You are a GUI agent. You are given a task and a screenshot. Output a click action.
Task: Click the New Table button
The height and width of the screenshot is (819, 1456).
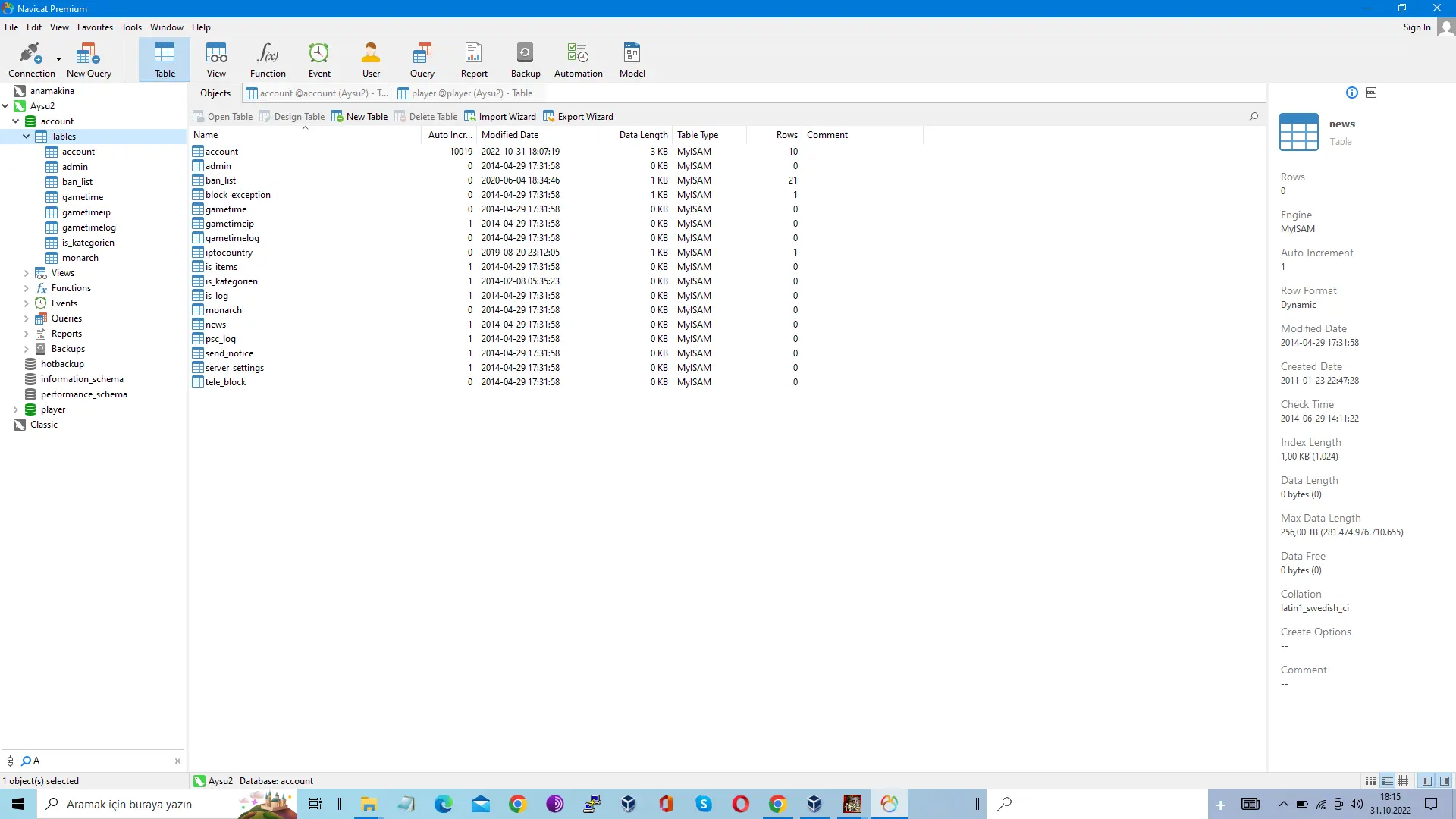[x=359, y=117]
